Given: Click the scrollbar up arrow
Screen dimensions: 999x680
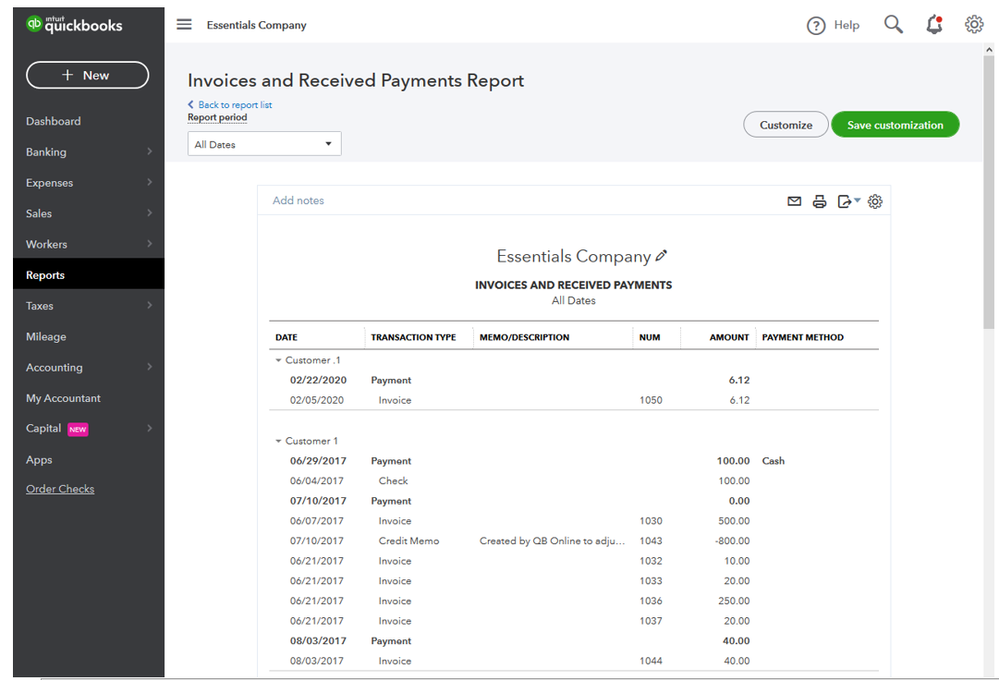Looking at the screenshot, I should pyautogui.click(x=989, y=49).
